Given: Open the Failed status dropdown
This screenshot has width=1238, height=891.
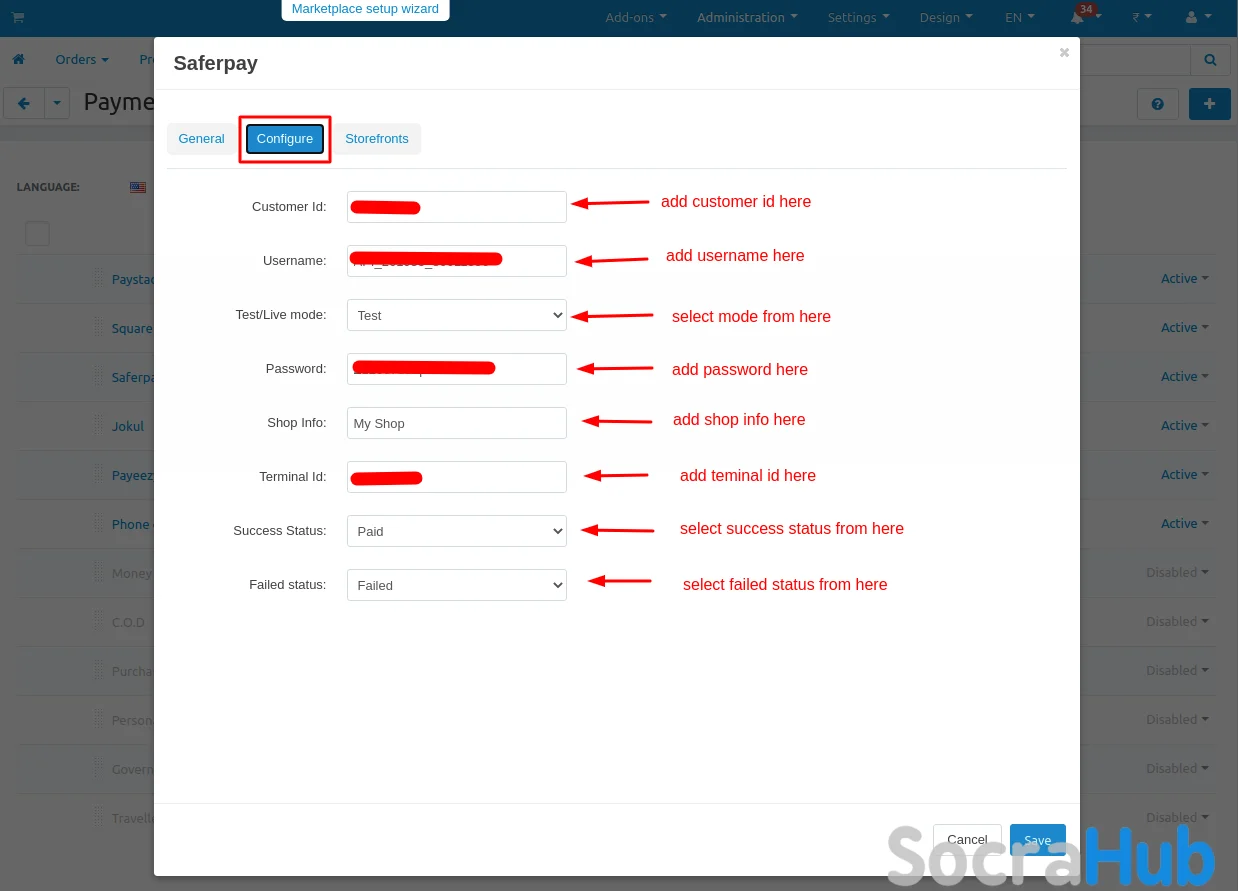Looking at the screenshot, I should click(x=456, y=585).
